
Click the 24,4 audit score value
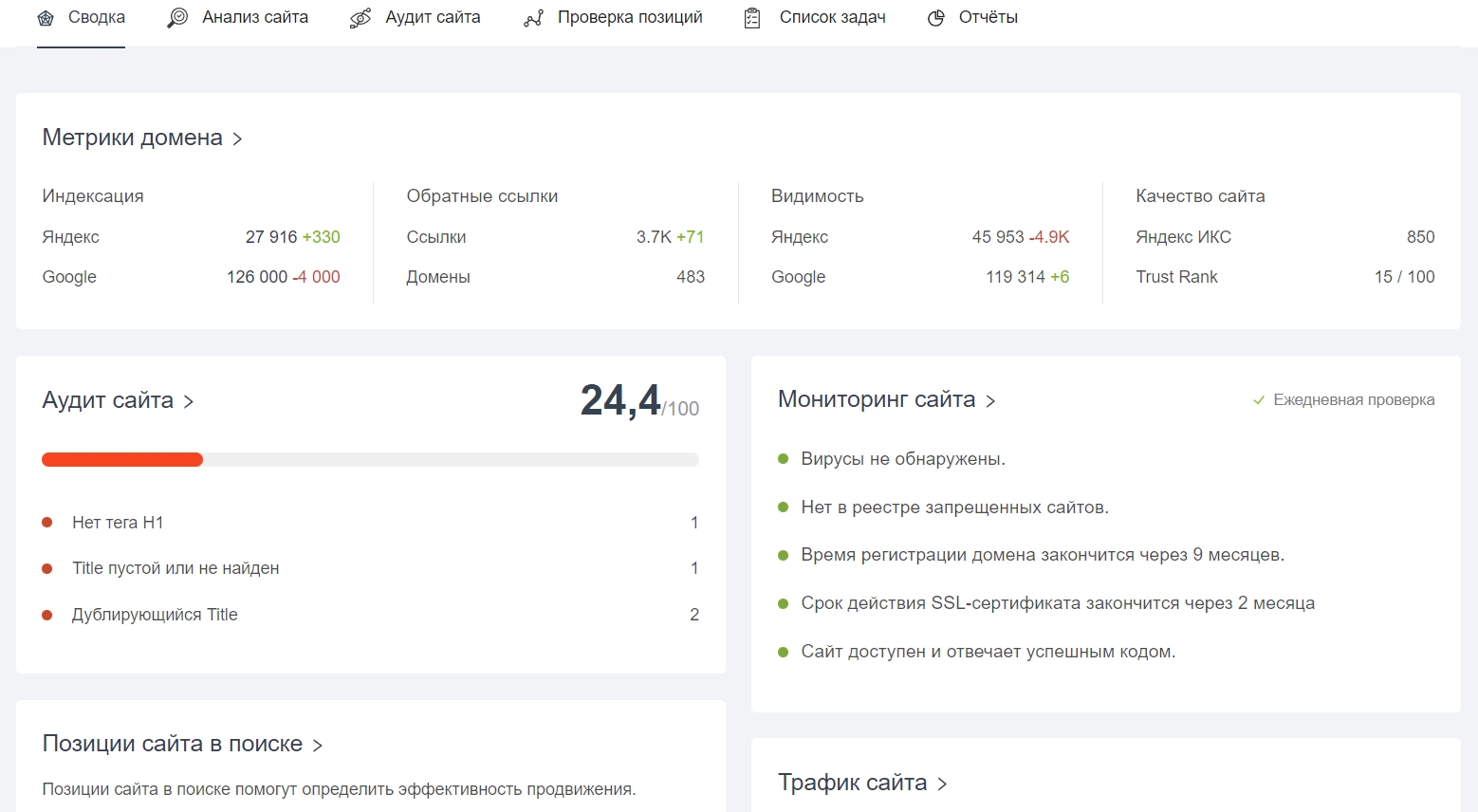tap(620, 400)
